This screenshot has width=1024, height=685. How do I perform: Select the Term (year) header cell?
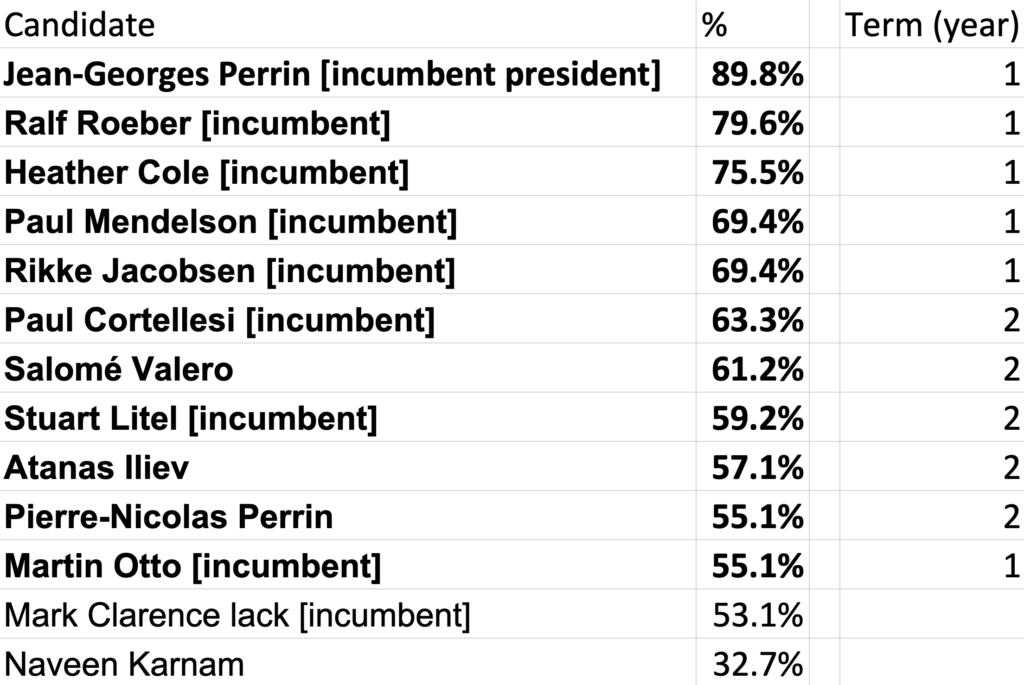coord(932,24)
